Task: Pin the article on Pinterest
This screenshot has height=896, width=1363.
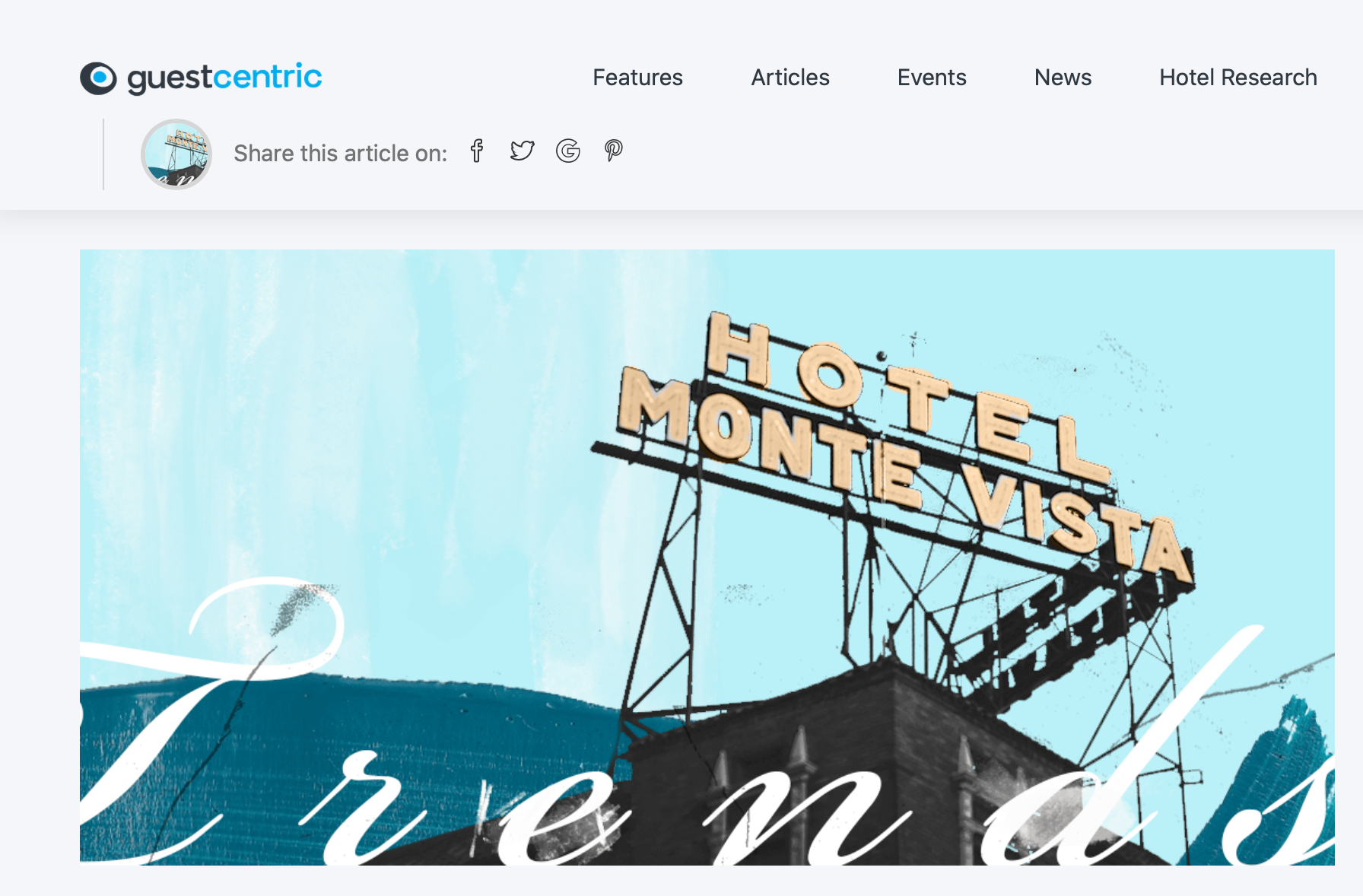Action: pyautogui.click(x=613, y=151)
